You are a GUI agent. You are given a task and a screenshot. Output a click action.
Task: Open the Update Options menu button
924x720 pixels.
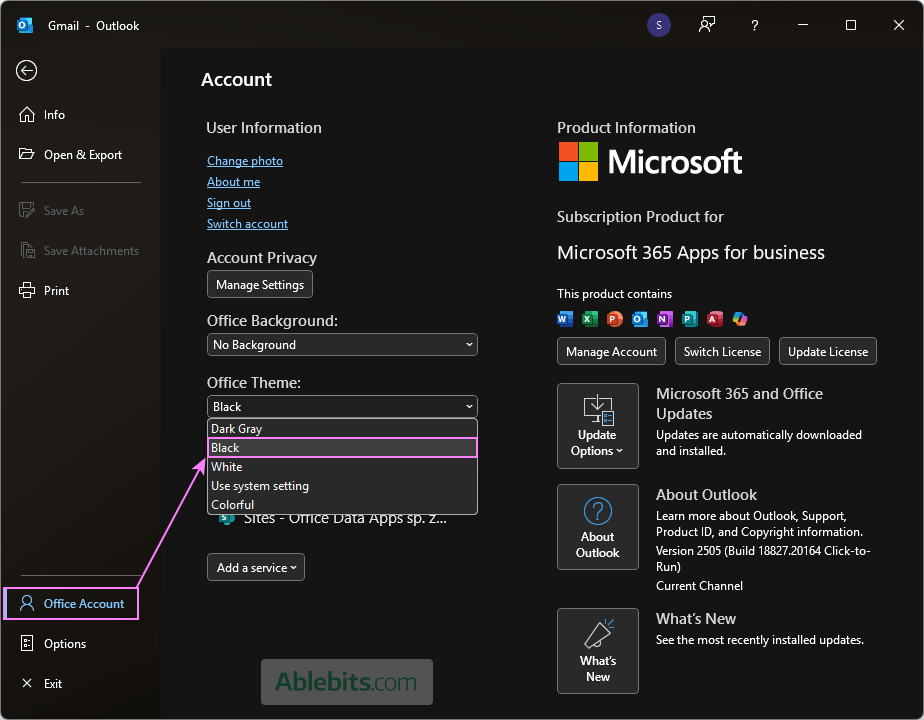pos(598,426)
